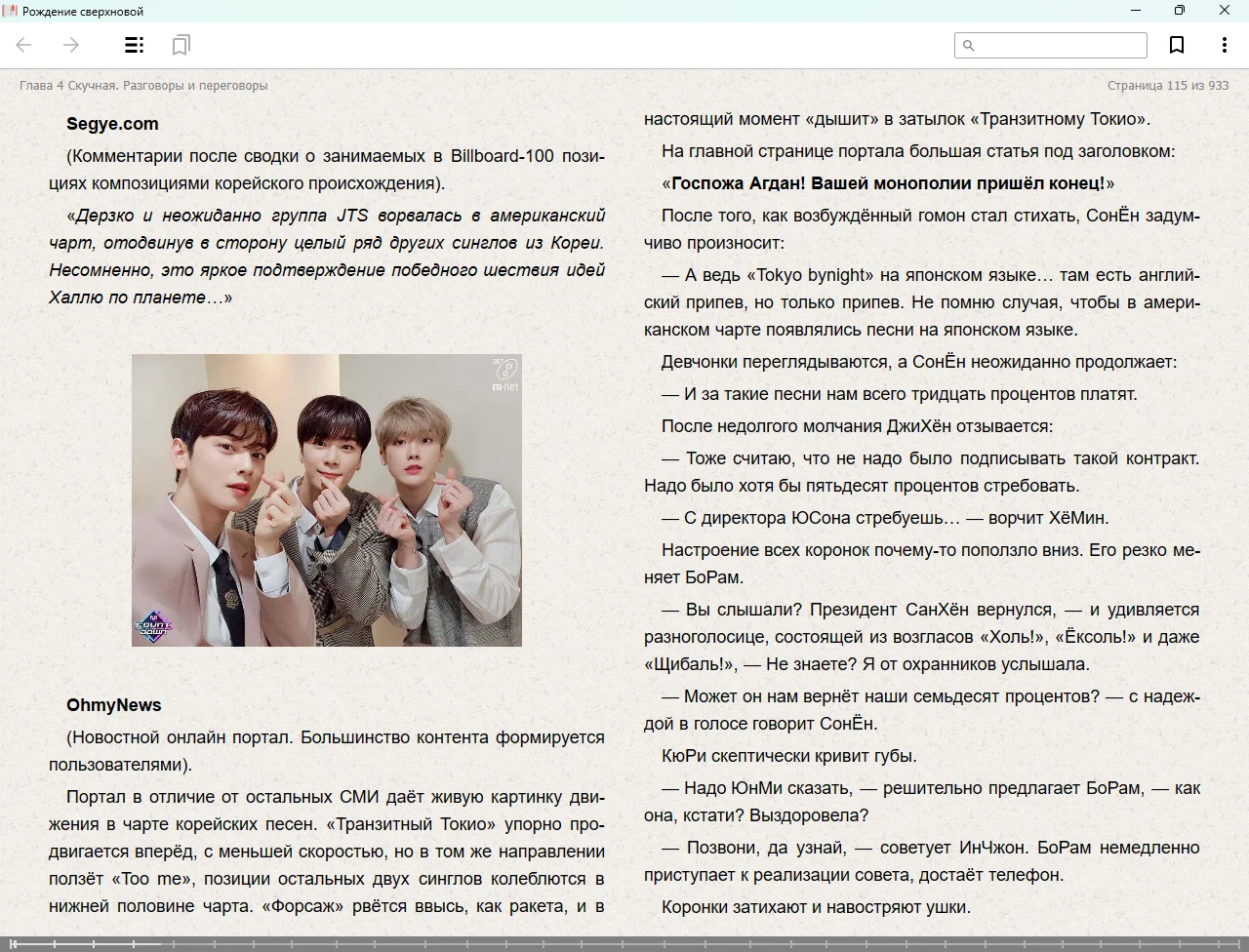Screen dimensions: 1249x952
Task: Click the page indicator 'Страница 115 из 933'
Action: (x=1168, y=85)
